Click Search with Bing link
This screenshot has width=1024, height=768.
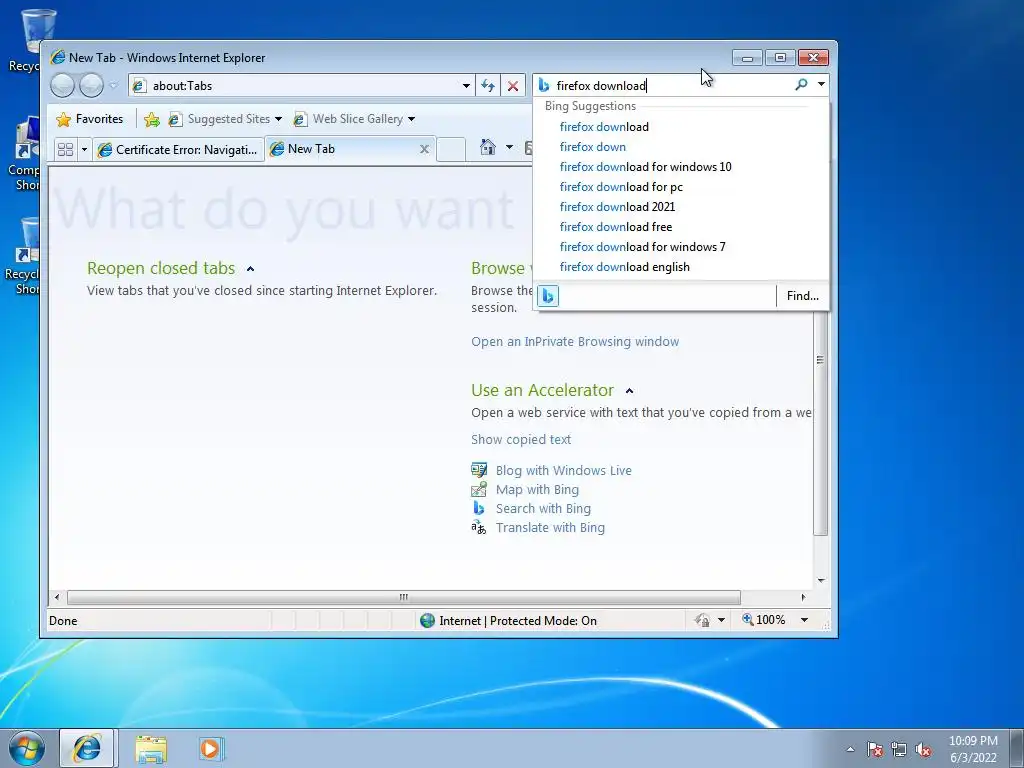pyautogui.click(x=543, y=508)
